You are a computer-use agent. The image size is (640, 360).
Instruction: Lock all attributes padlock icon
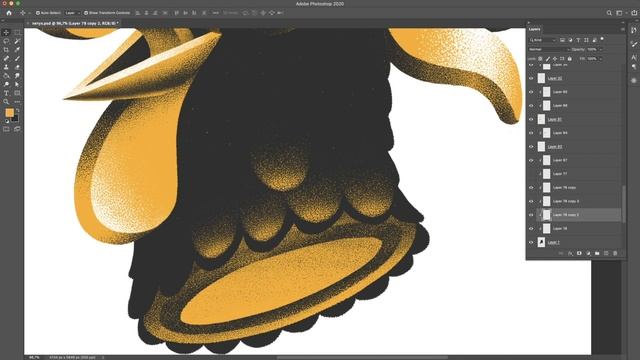[570, 59]
